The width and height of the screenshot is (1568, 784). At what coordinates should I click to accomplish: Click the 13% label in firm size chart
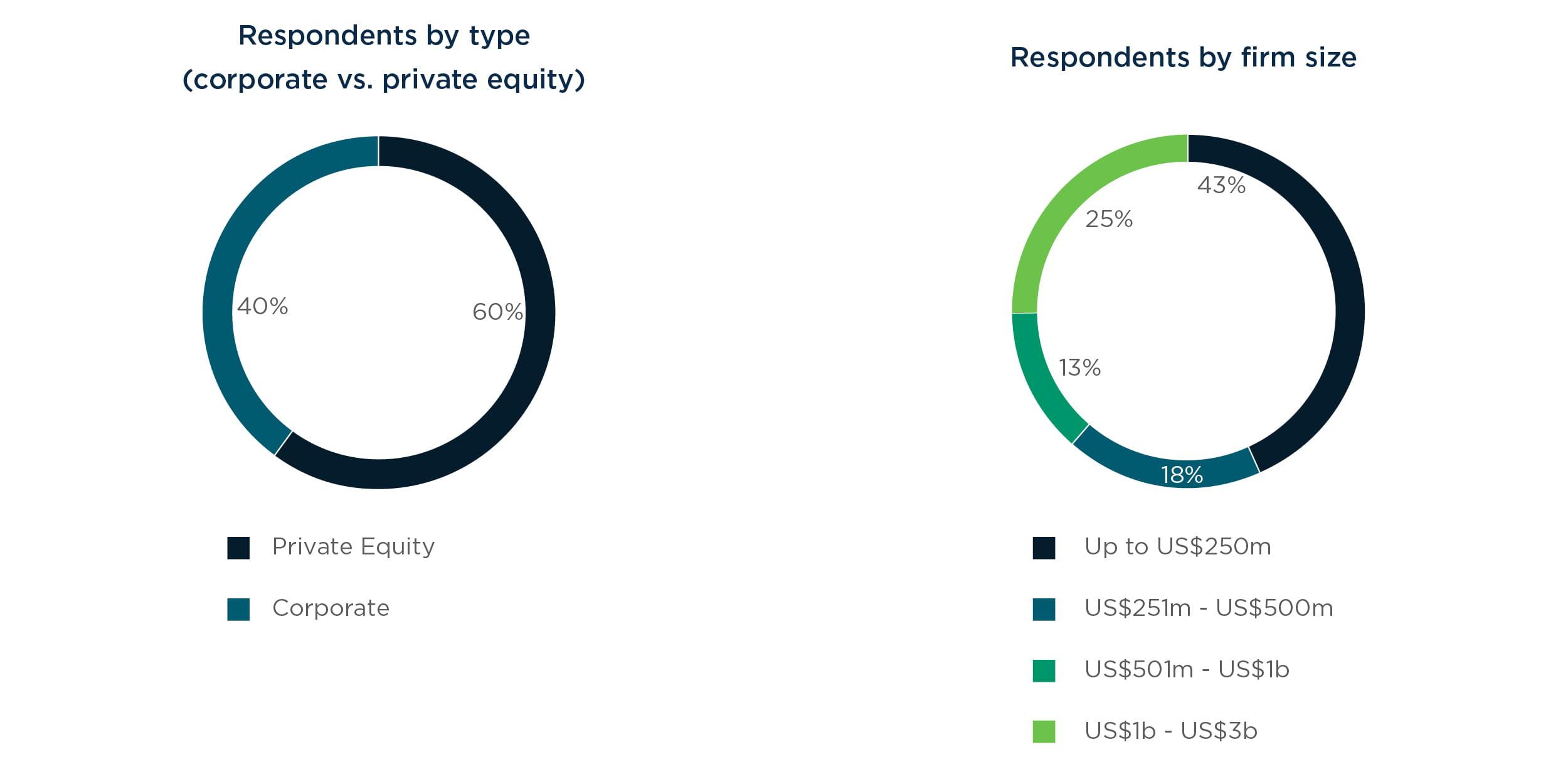tap(1079, 368)
